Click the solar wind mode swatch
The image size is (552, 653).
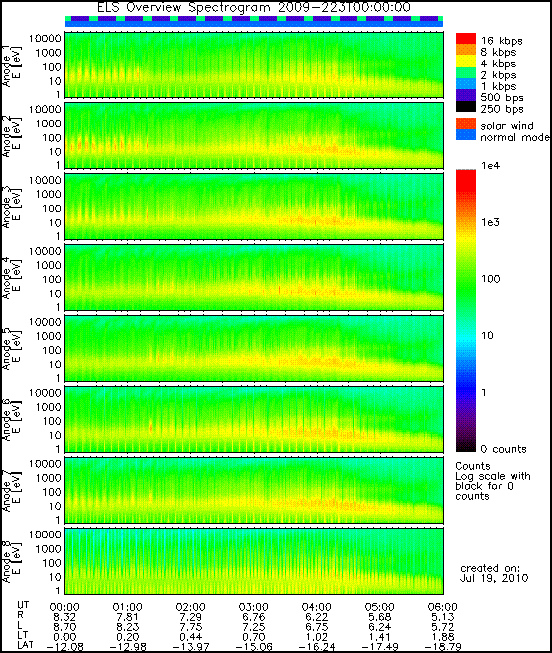pyautogui.click(x=466, y=124)
